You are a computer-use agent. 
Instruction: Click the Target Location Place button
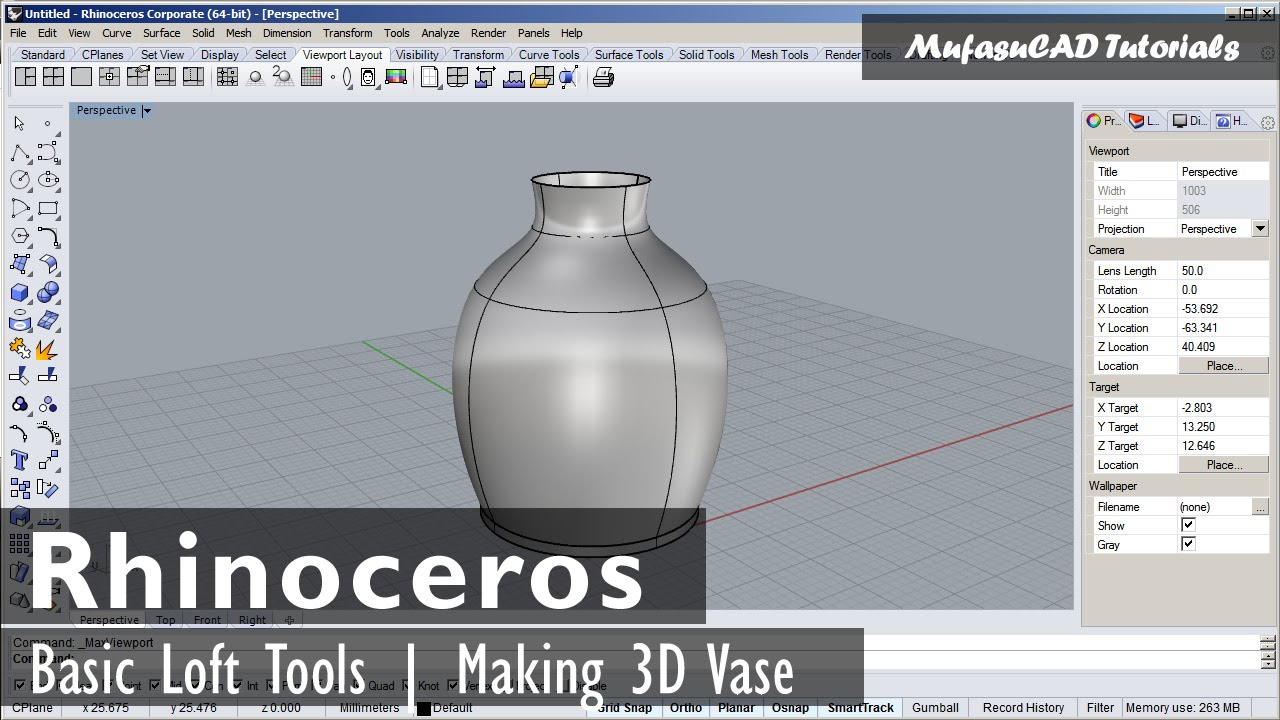coord(1224,464)
